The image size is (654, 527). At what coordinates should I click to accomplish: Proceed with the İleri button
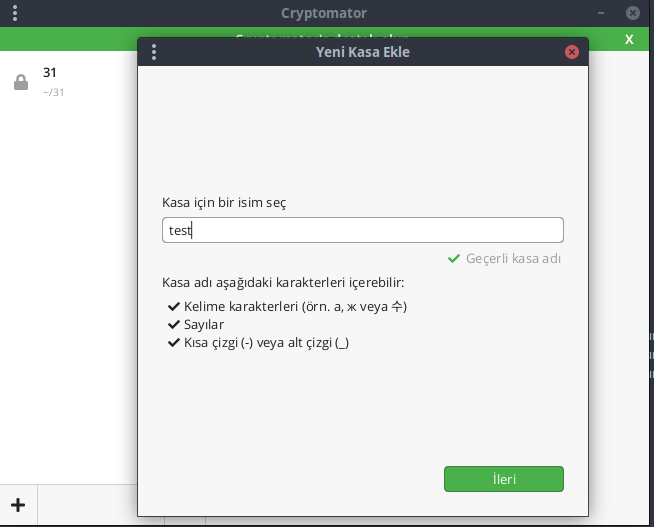[x=504, y=479]
